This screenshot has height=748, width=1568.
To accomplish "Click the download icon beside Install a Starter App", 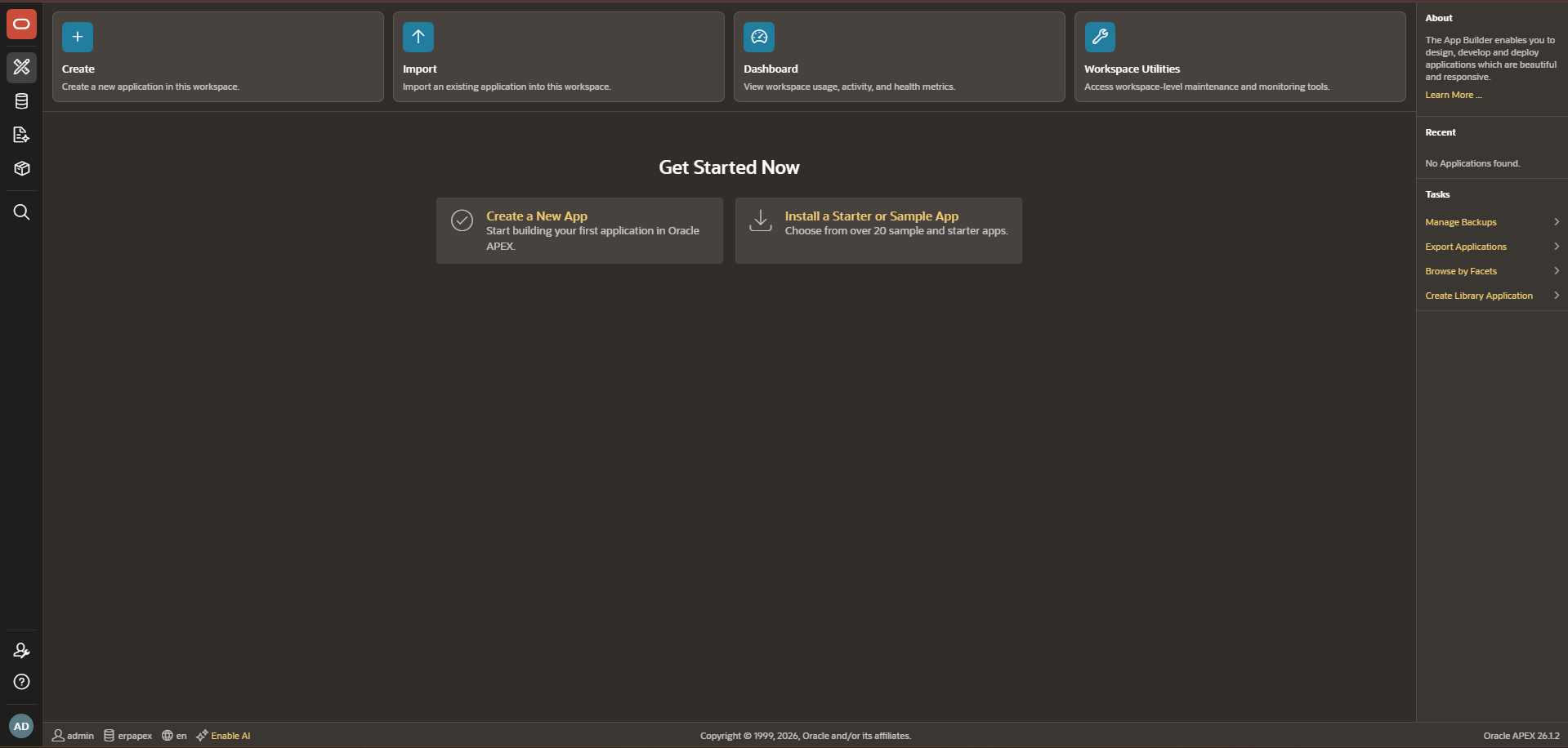I will (761, 220).
